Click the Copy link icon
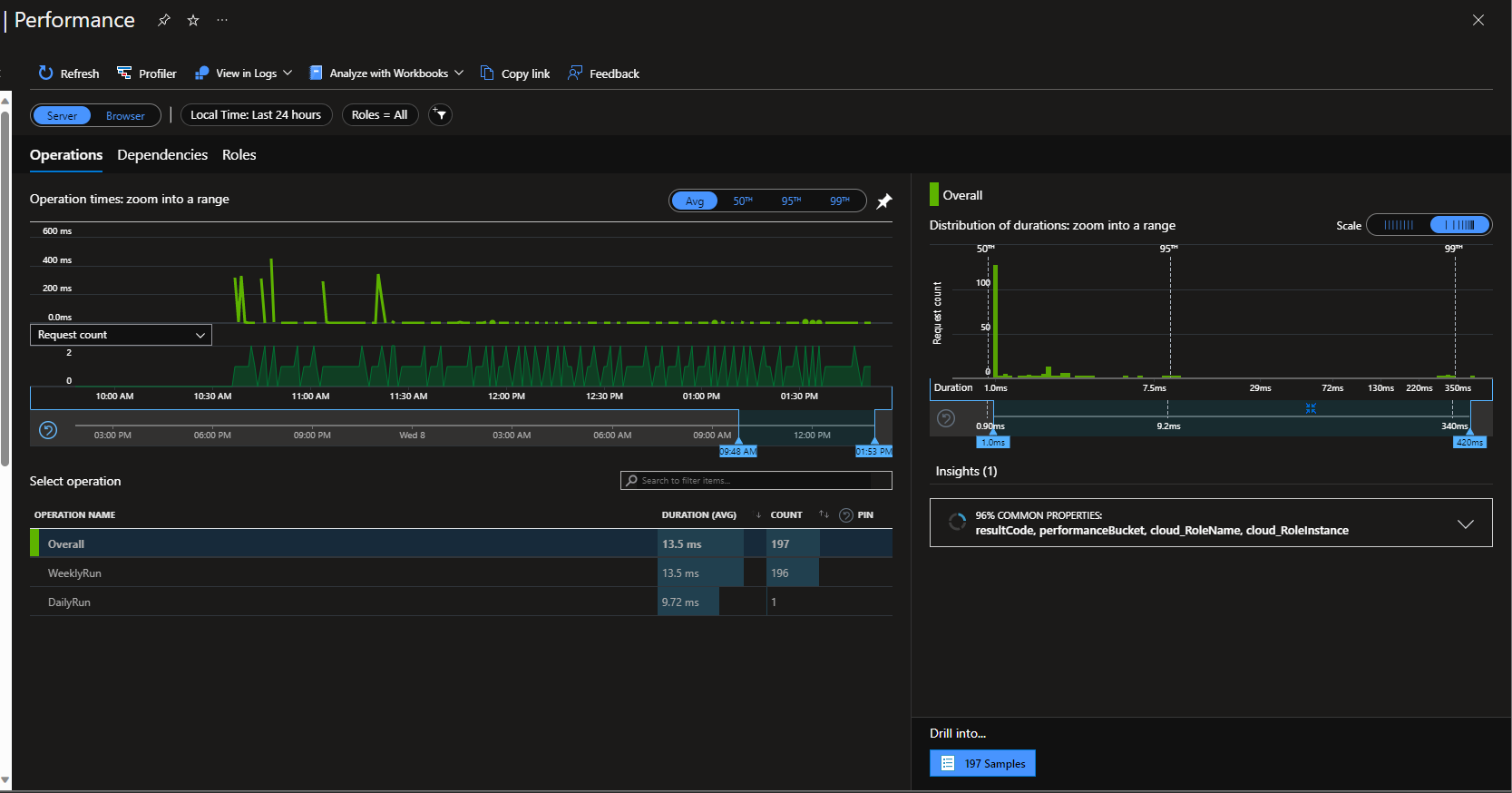 (x=487, y=73)
